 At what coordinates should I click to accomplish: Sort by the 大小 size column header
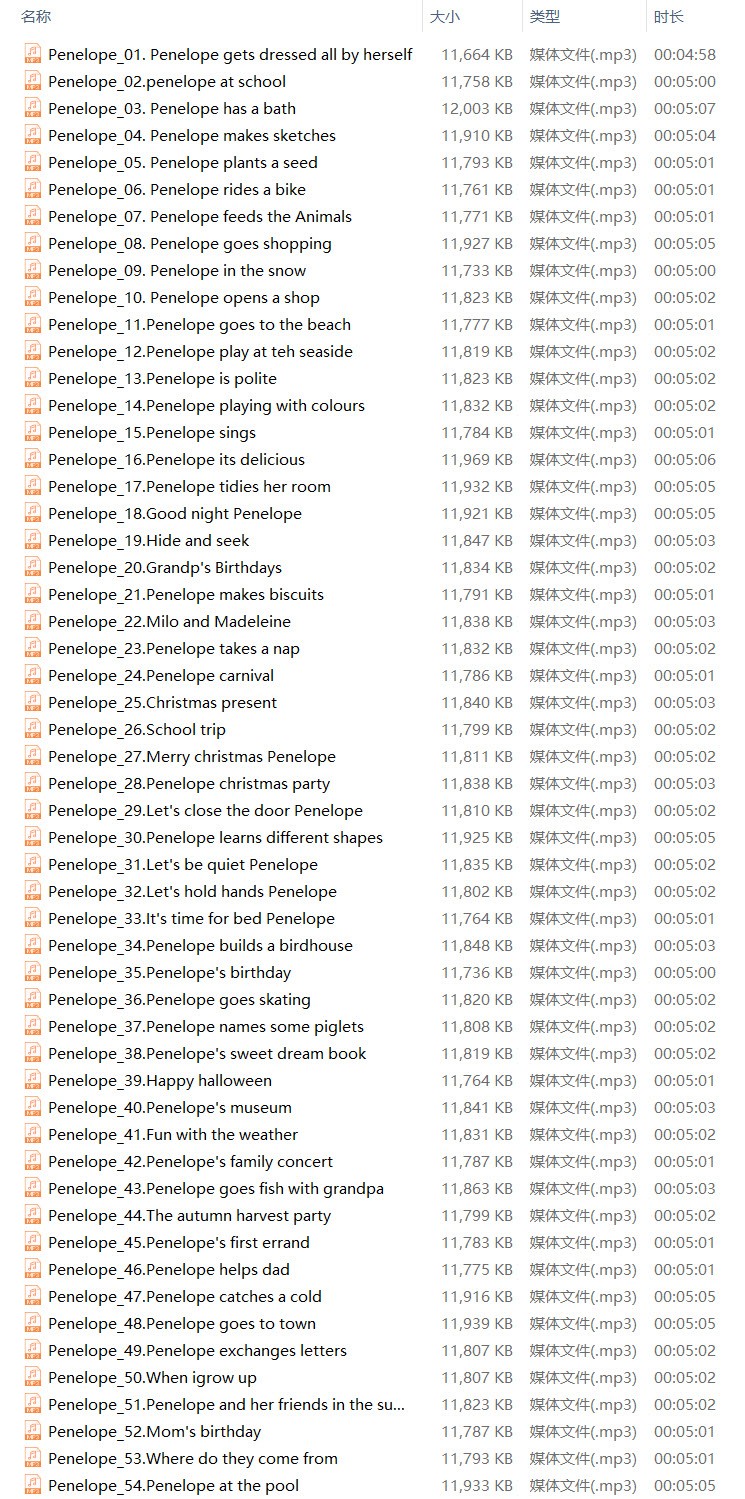[445, 17]
